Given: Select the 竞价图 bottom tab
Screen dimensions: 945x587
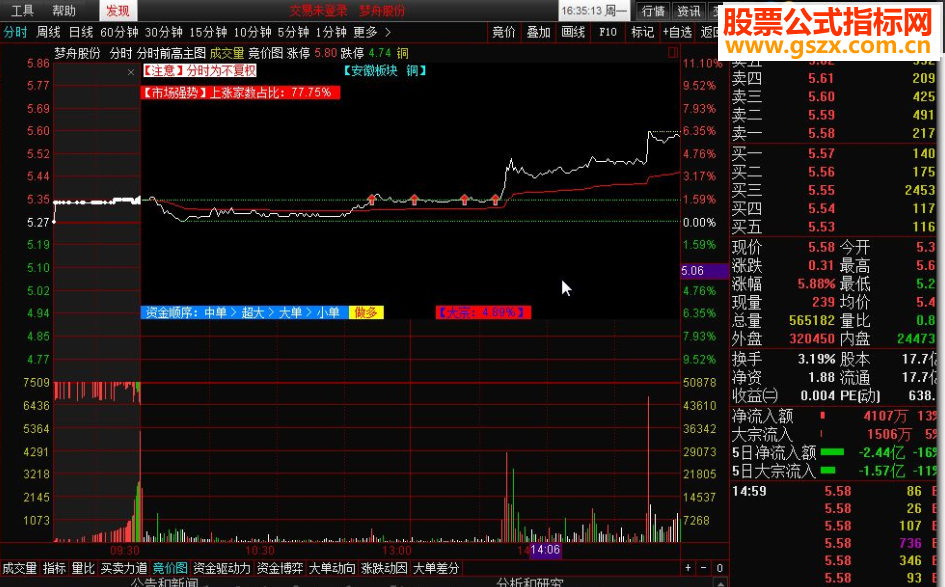Looking at the screenshot, I should pyautogui.click(x=170, y=568).
